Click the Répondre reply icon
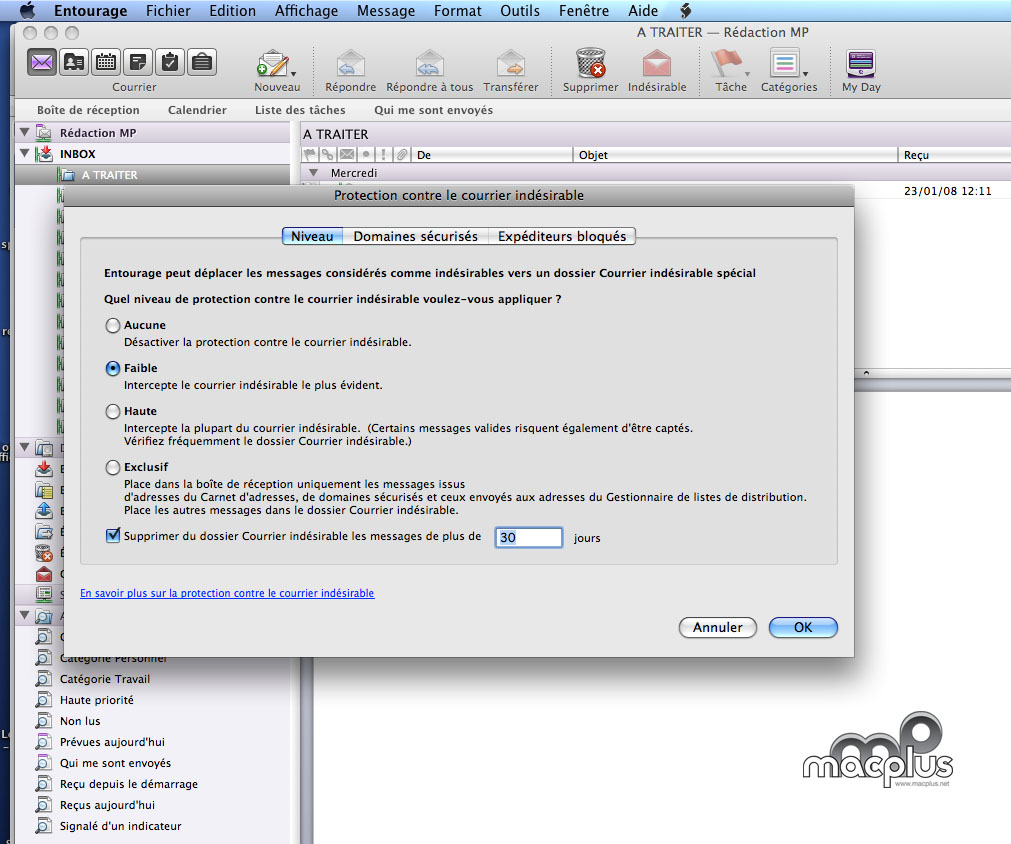 click(x=351, y=64)
